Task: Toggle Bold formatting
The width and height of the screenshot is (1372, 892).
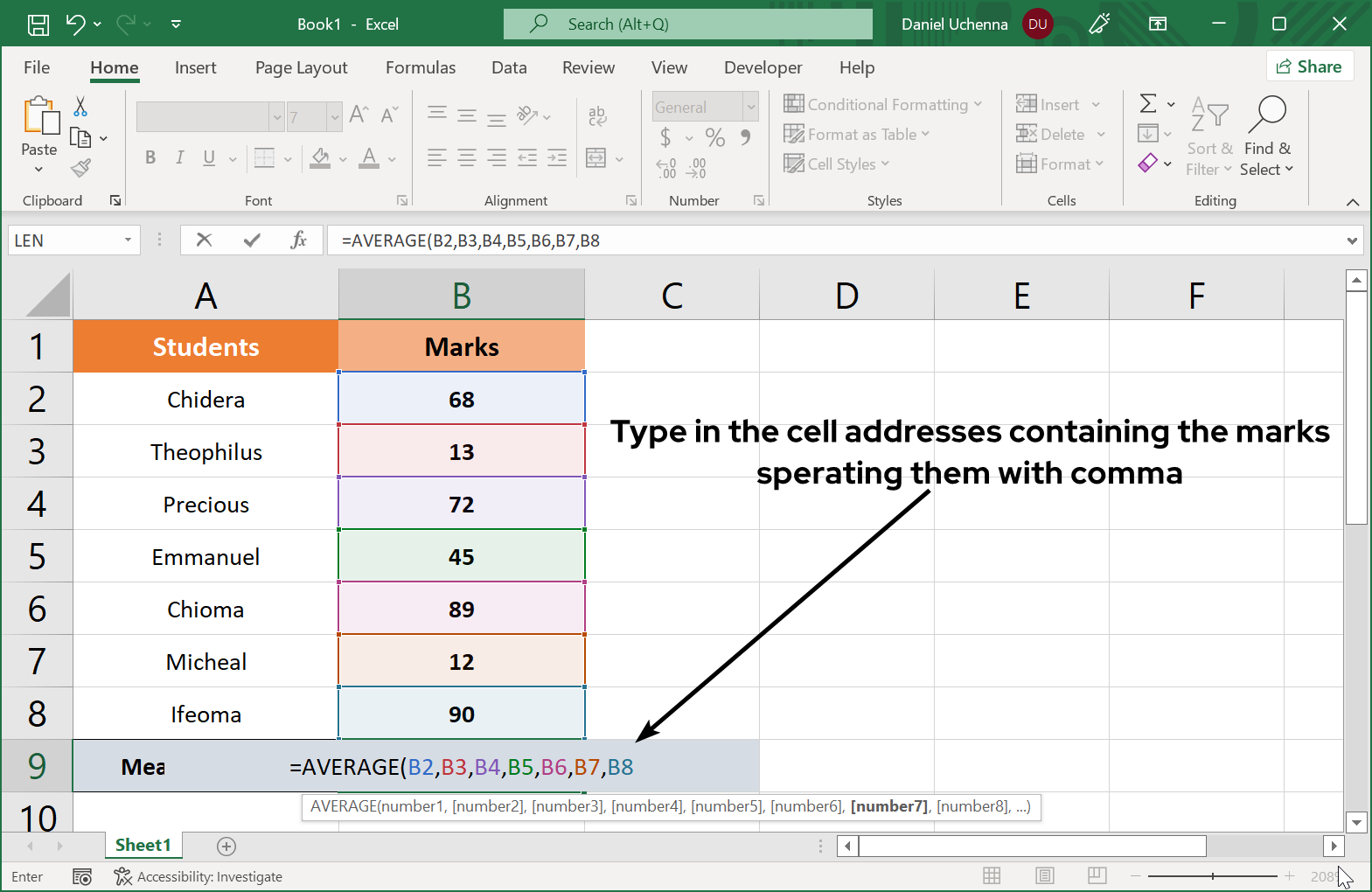Action: coord(150,157)
